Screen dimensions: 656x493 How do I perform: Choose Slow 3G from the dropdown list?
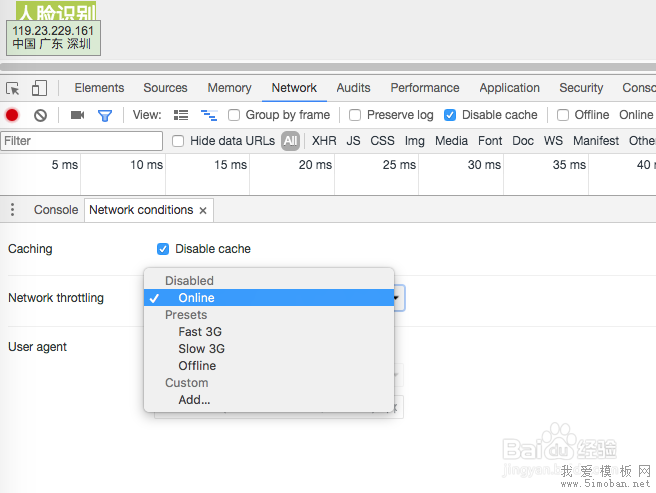pos(201,349)
